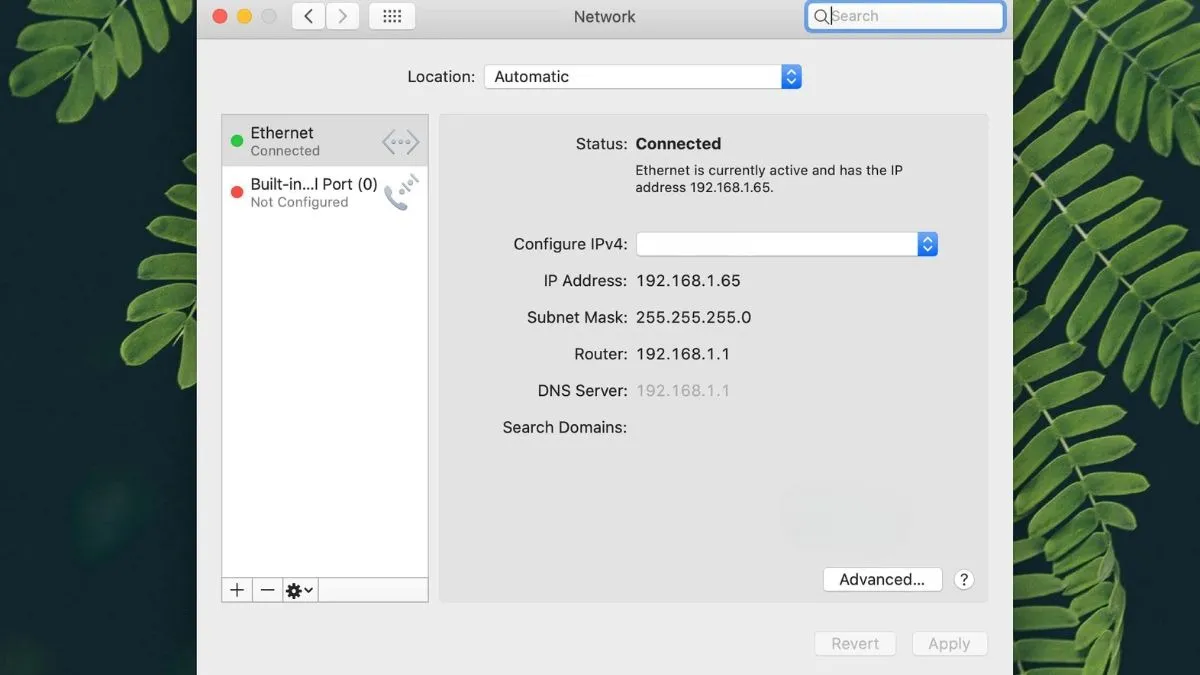Click the question mark help icon
This screenshot has width=1200, height=675.
coord(963,579)
